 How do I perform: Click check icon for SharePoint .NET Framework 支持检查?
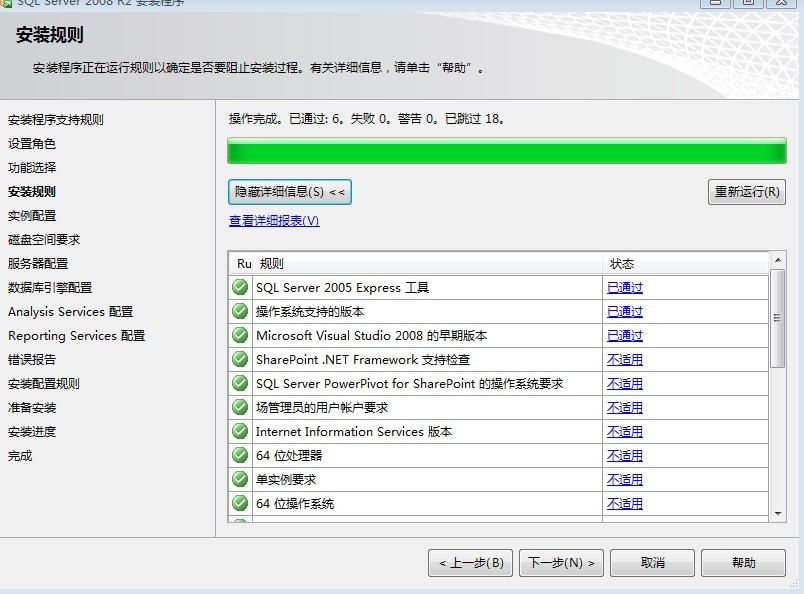coord(240,359)
